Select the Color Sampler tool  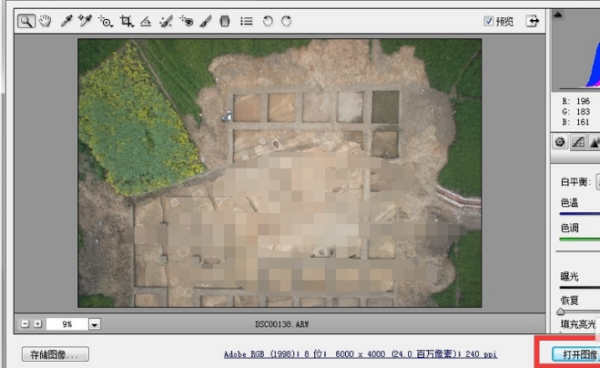click(x=85, y=21)
